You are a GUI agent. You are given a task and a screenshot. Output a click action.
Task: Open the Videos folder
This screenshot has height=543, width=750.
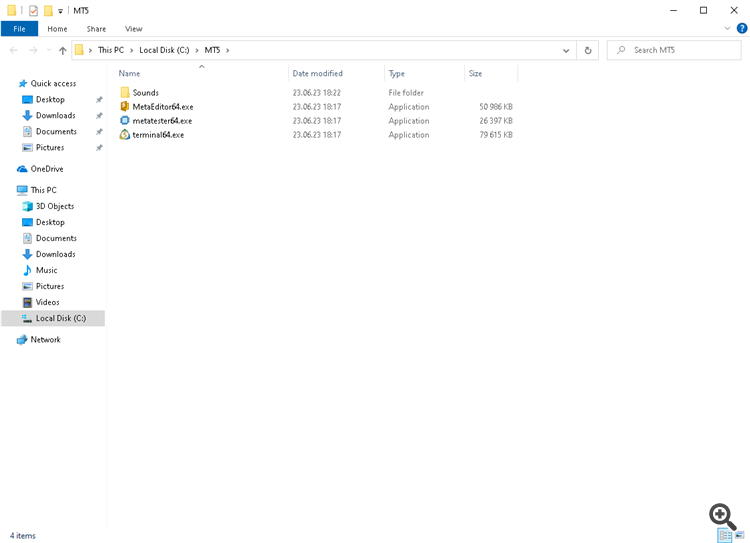[x=47, y=302]
